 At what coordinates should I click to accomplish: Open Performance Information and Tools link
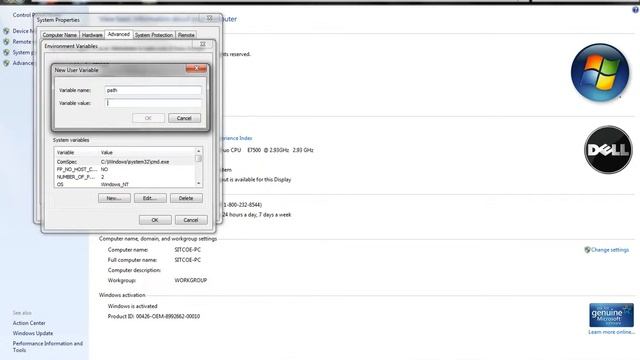(48, 347)
